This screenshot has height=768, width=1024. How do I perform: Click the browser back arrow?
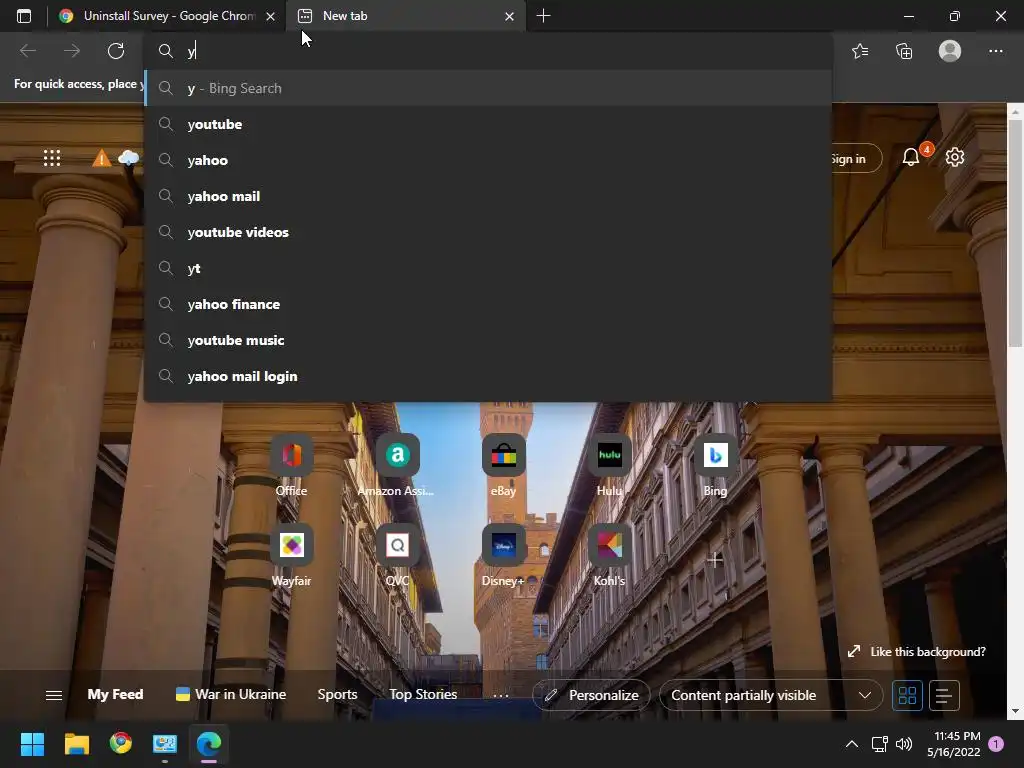pyautogui.click(x=27, y=51)
